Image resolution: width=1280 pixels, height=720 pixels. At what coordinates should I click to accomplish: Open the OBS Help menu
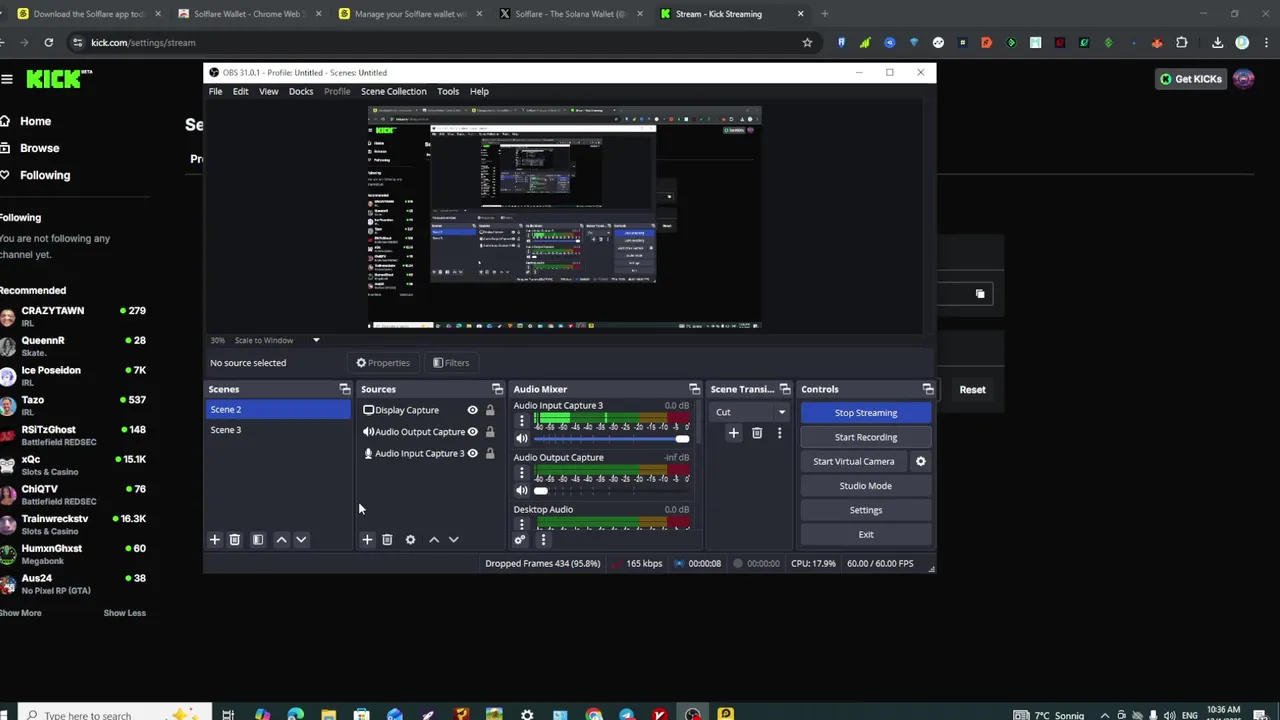coord(479,91)
